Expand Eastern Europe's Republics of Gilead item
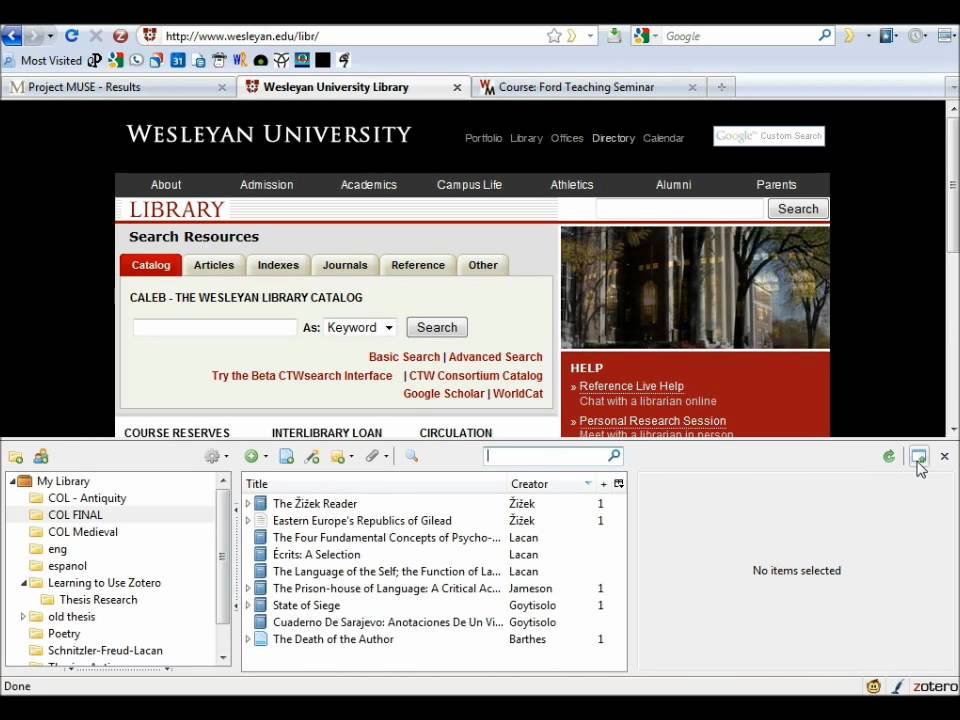The width and height of the screenshot is (960, 720). click(248, 520)
